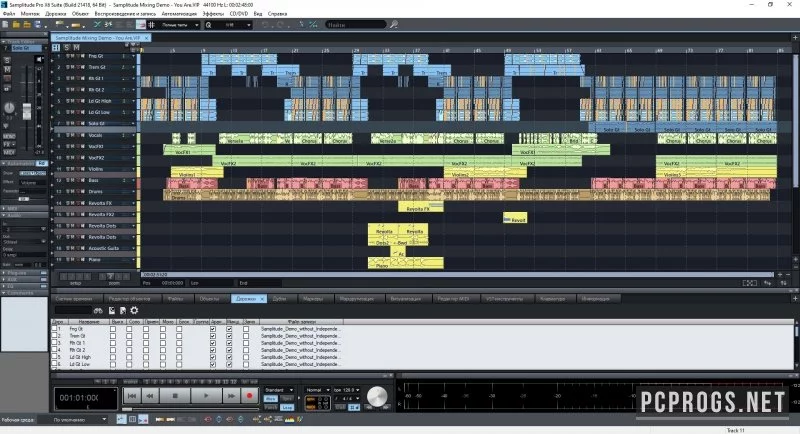Open the Автоматизация menu
Image resolution: width=800 pixels, height=434 pixels.
point(179,14)
